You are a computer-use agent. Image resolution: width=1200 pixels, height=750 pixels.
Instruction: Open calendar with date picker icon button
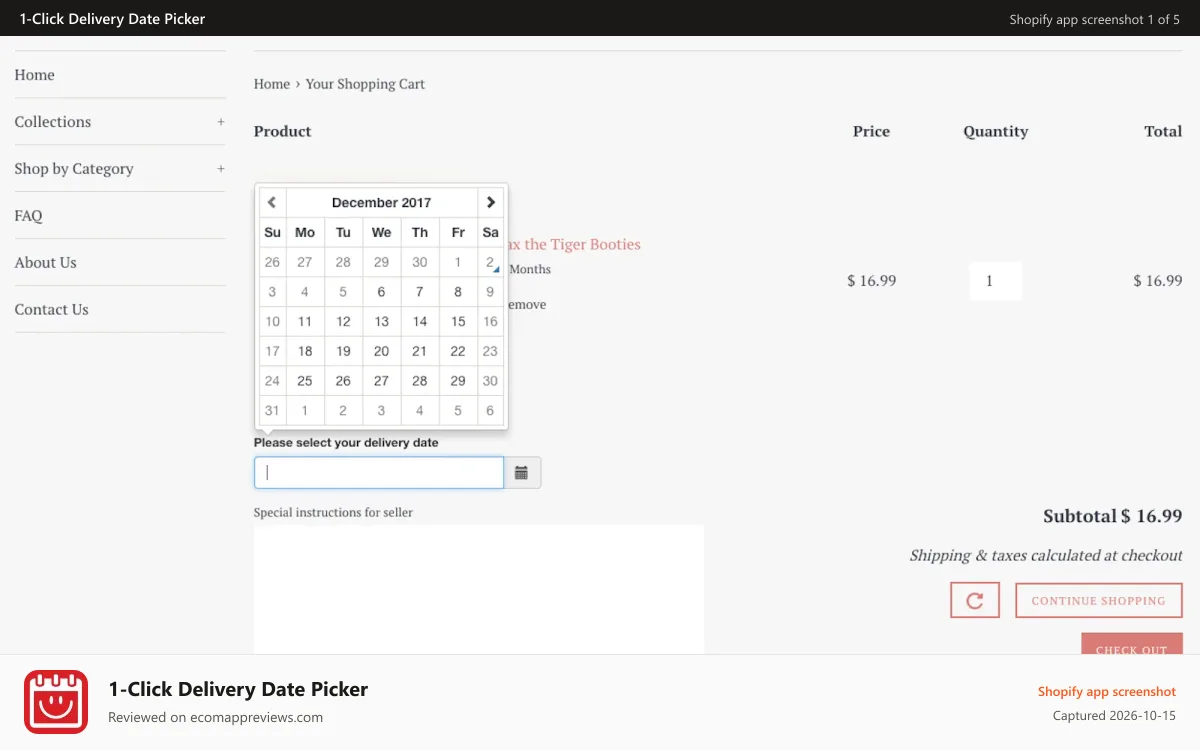point(522,473)
